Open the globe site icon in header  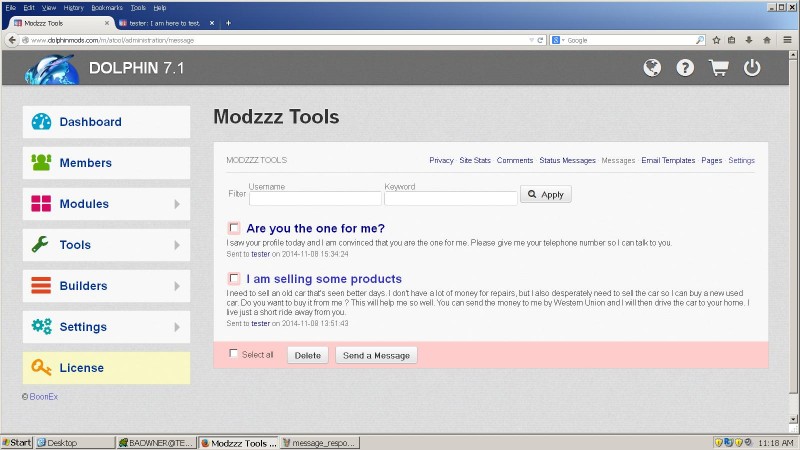(x=652, y=67)
